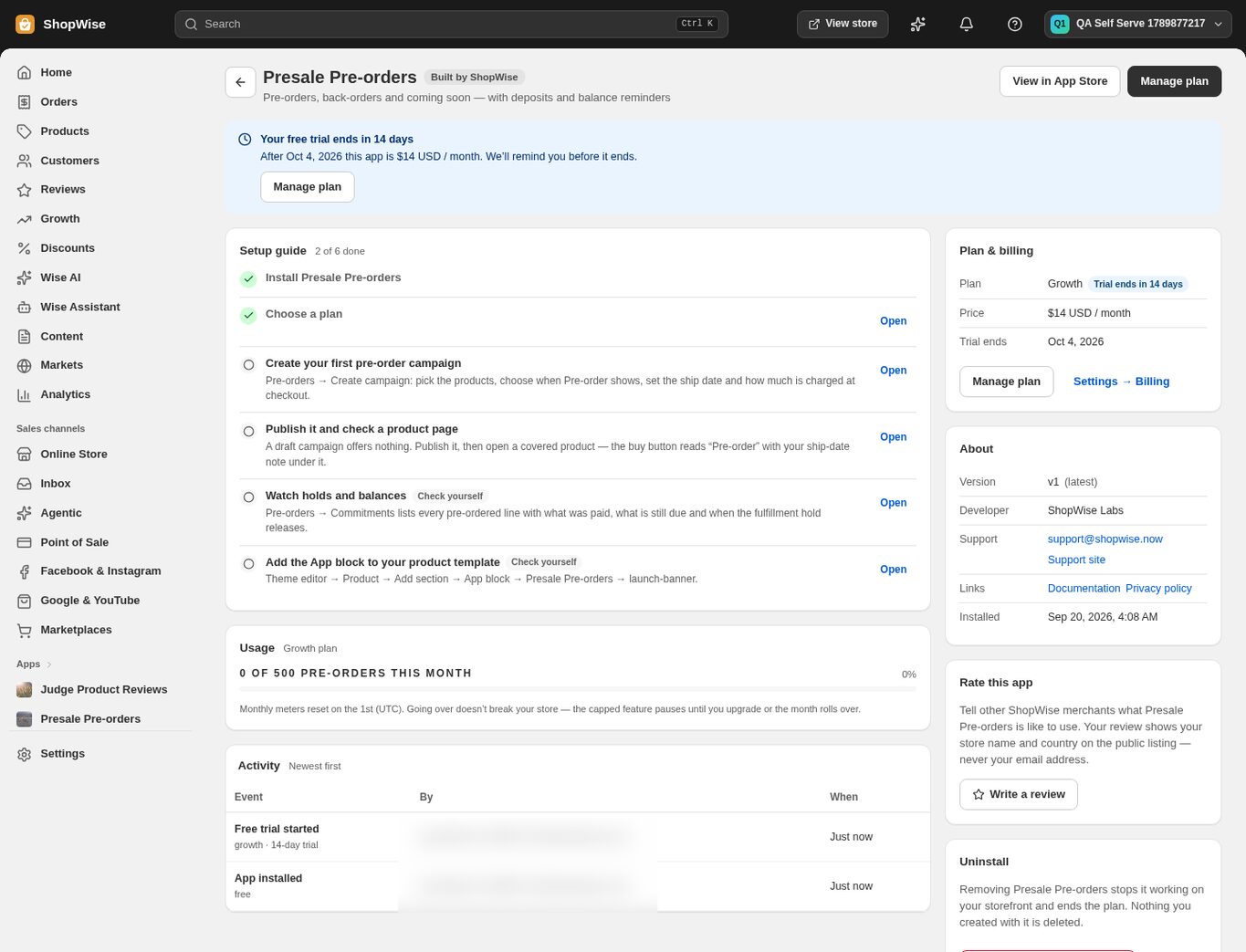Image resolution: width=1246 pixels, height=952 pixels.
Task: Open the Watch holds and balances link
Action: (x=893, y=503)
